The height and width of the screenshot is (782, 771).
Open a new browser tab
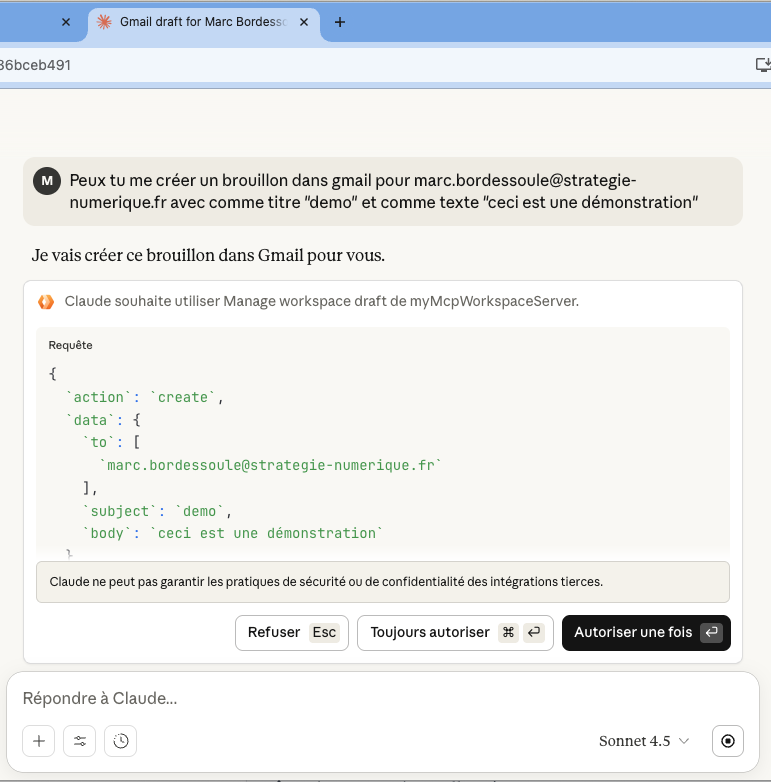pos(340,22)
